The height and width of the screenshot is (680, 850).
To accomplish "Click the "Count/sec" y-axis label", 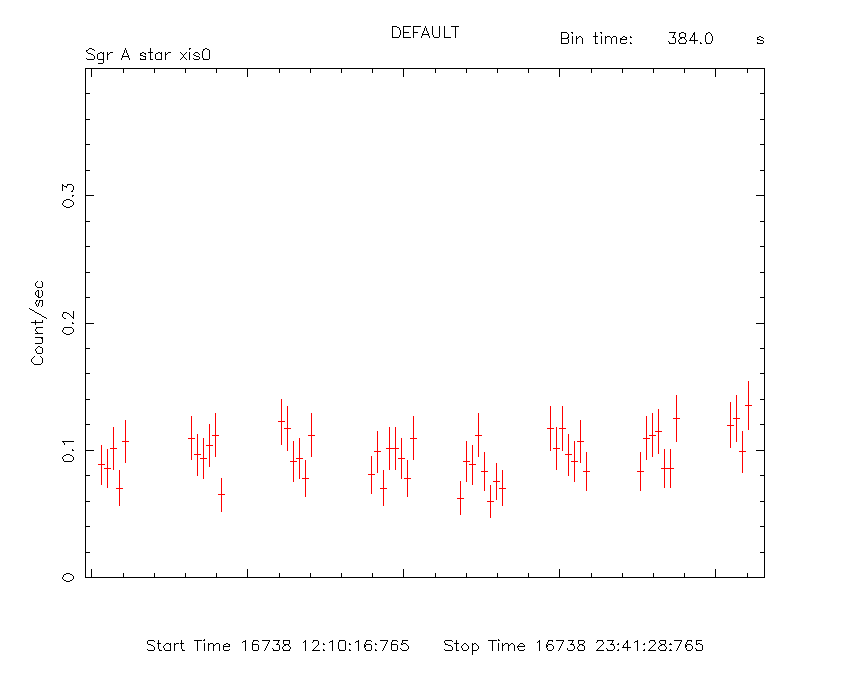I will 37,323.
